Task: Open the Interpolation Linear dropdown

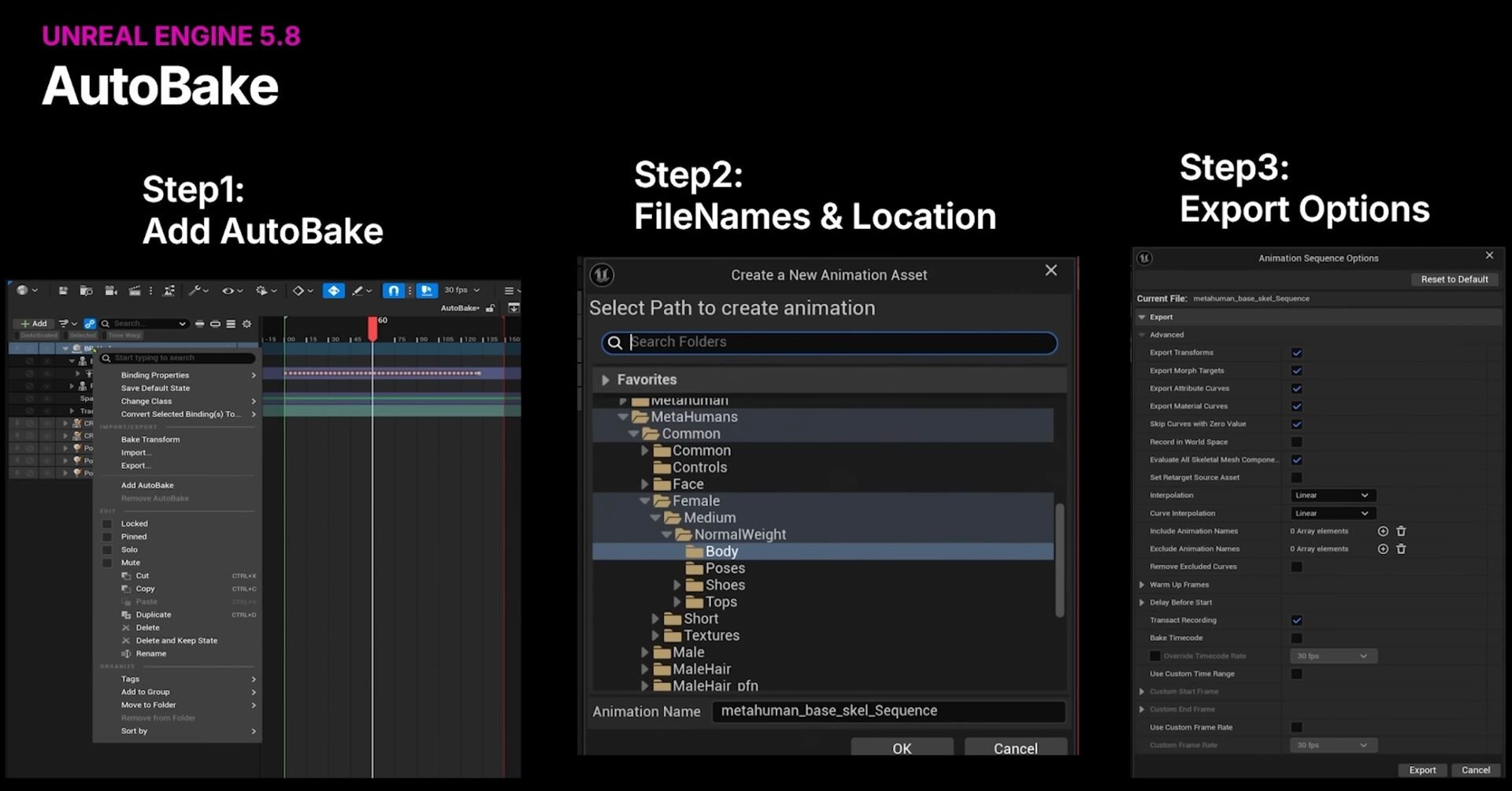Action: pyautogui.click(x=1333, y=495)
